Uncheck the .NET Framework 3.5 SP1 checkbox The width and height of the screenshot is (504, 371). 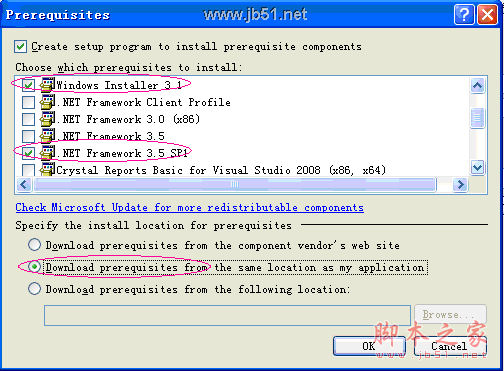pyautogui.click(x=28, y=153)
